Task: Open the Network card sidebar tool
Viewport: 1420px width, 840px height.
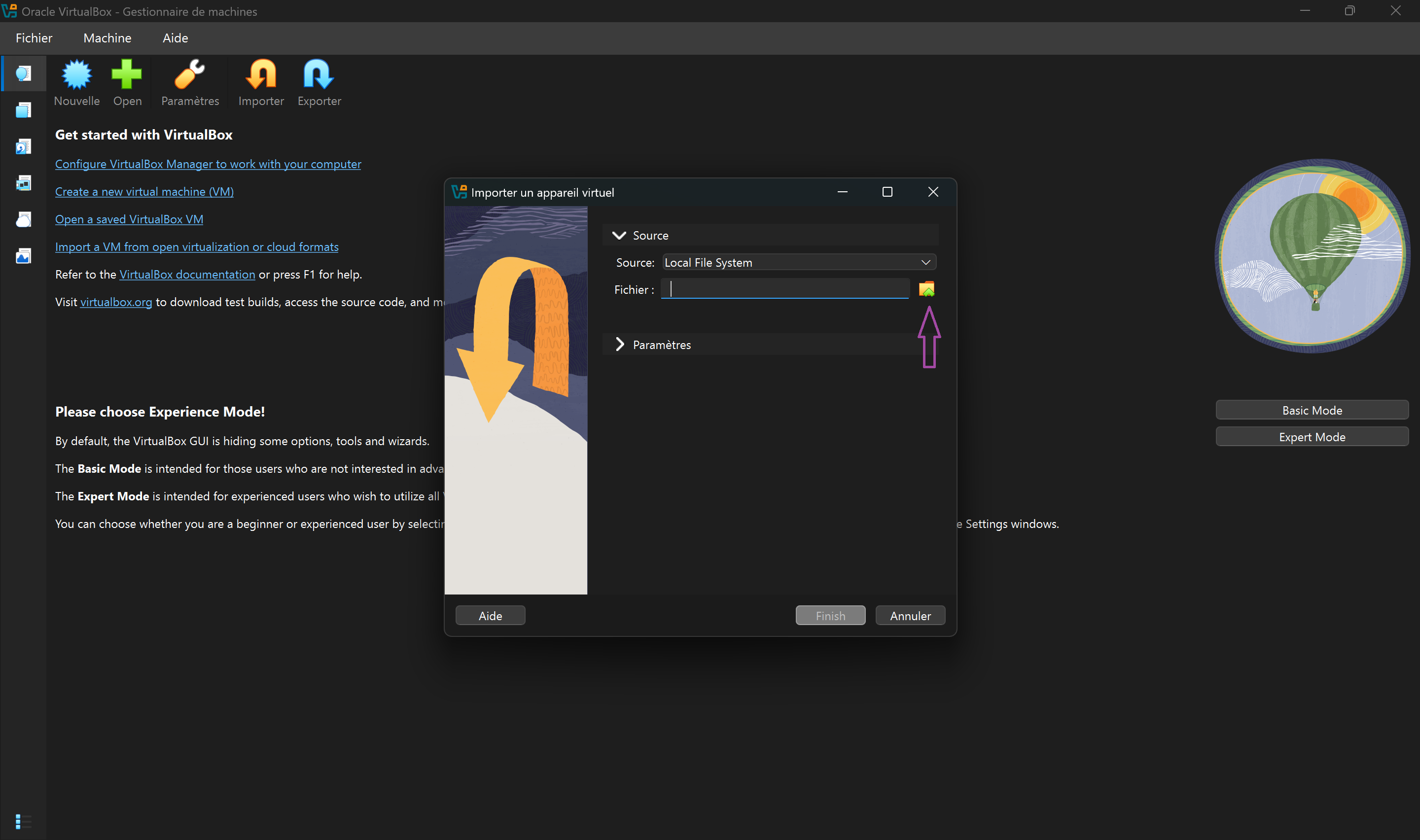Action: pyautogui.click(x=23, y=183)
